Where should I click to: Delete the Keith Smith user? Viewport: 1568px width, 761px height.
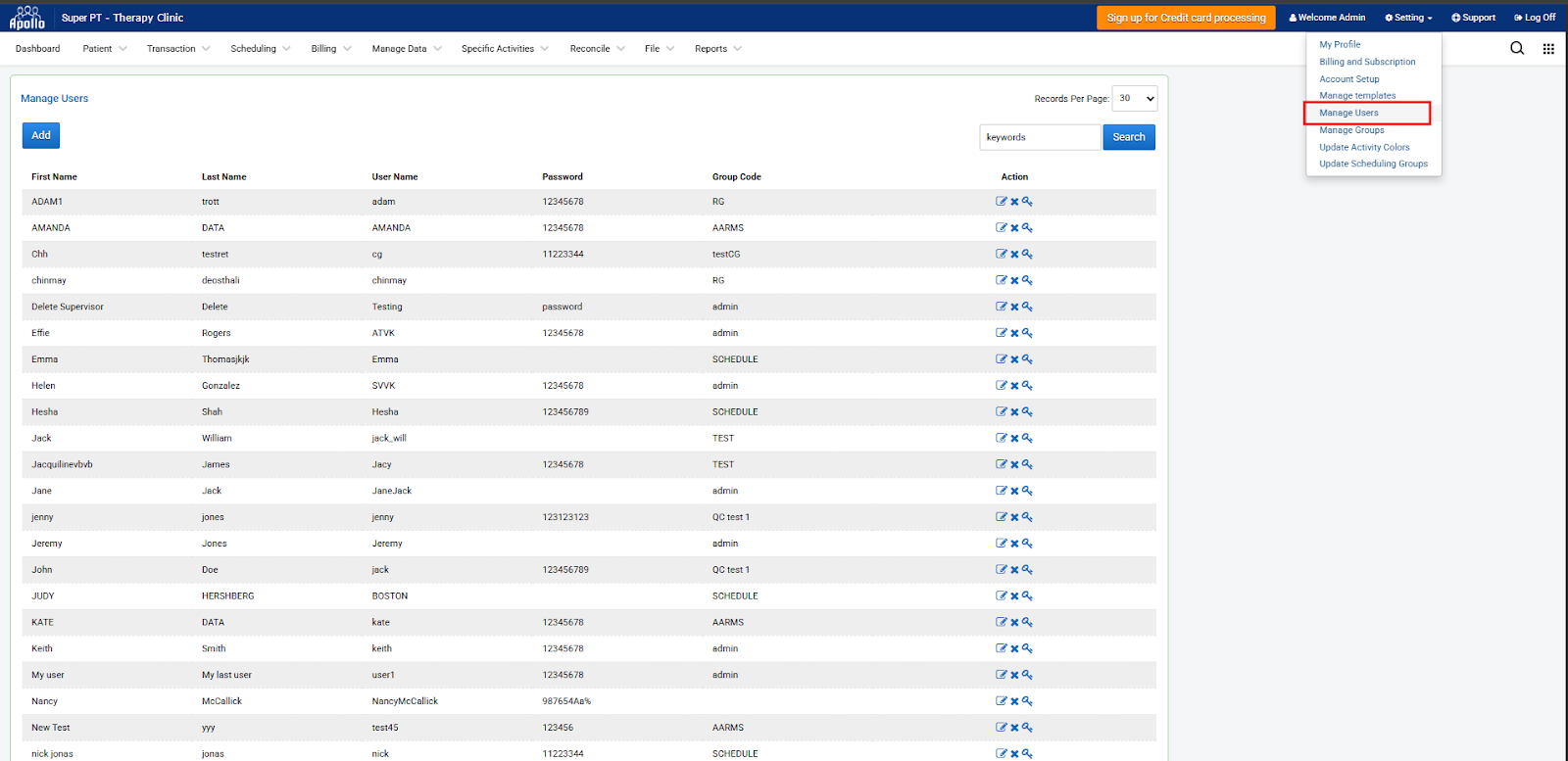tap(1014, 648)
